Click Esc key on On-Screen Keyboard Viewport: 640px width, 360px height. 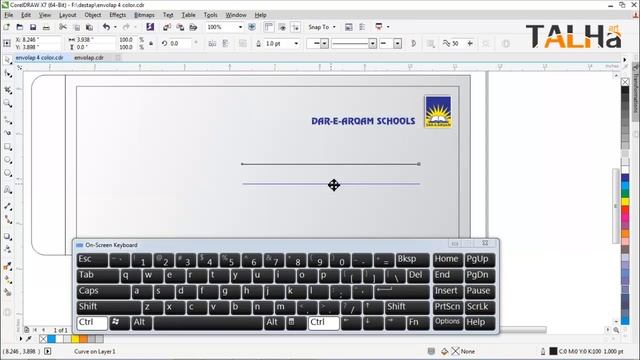coord(92,260)
